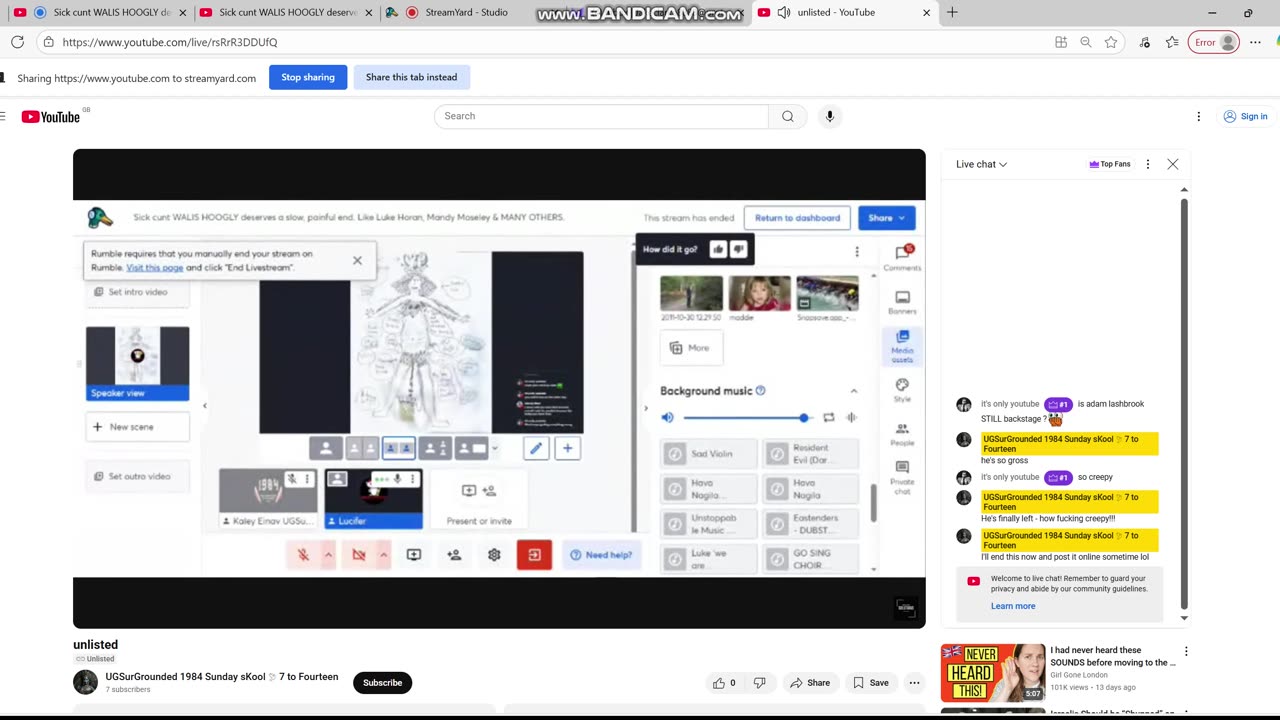1280x720 pixels.
Task: Open the media control music note icon
Action: pyautogui.click(x=1145, y=42)
